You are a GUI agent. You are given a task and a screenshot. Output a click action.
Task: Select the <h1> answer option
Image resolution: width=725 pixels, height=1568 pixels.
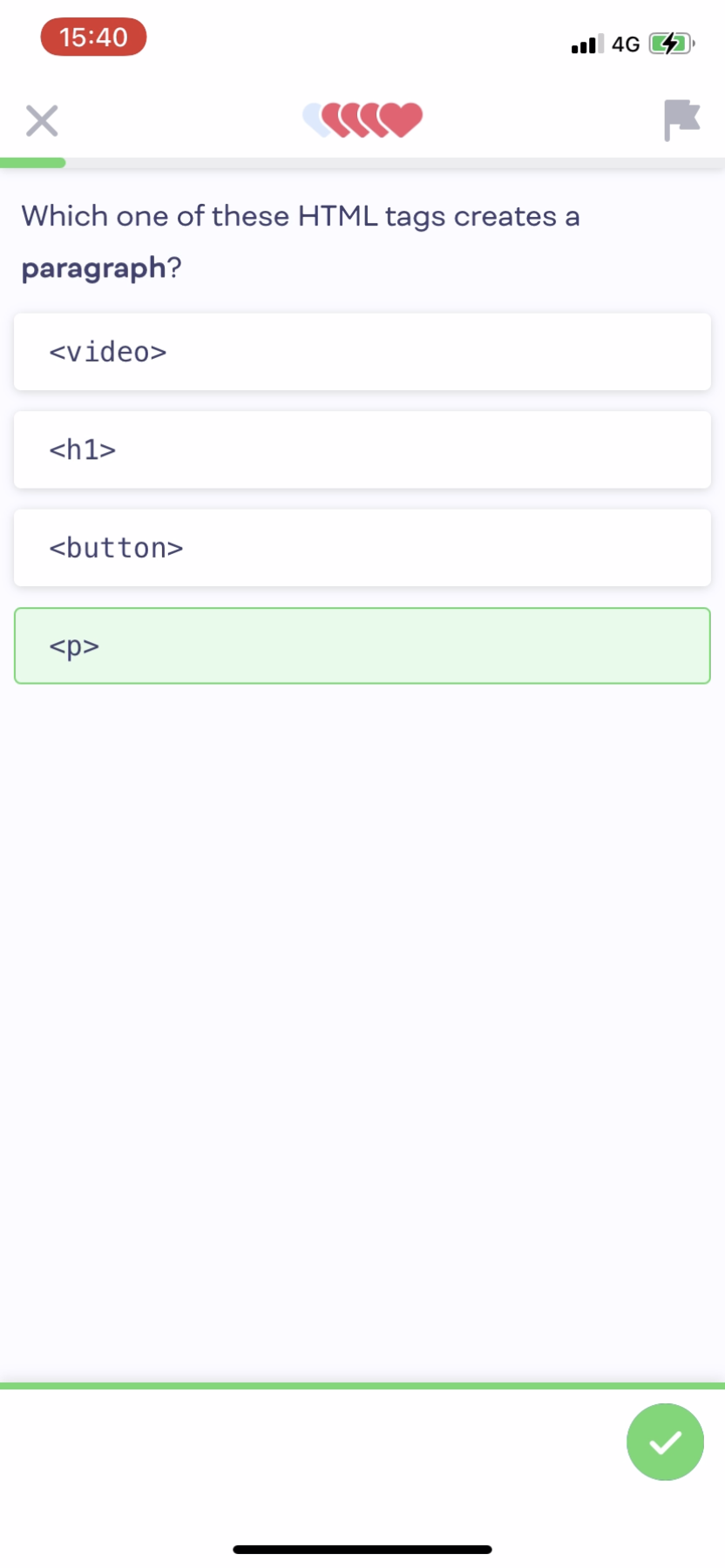[x=362, y=449]
